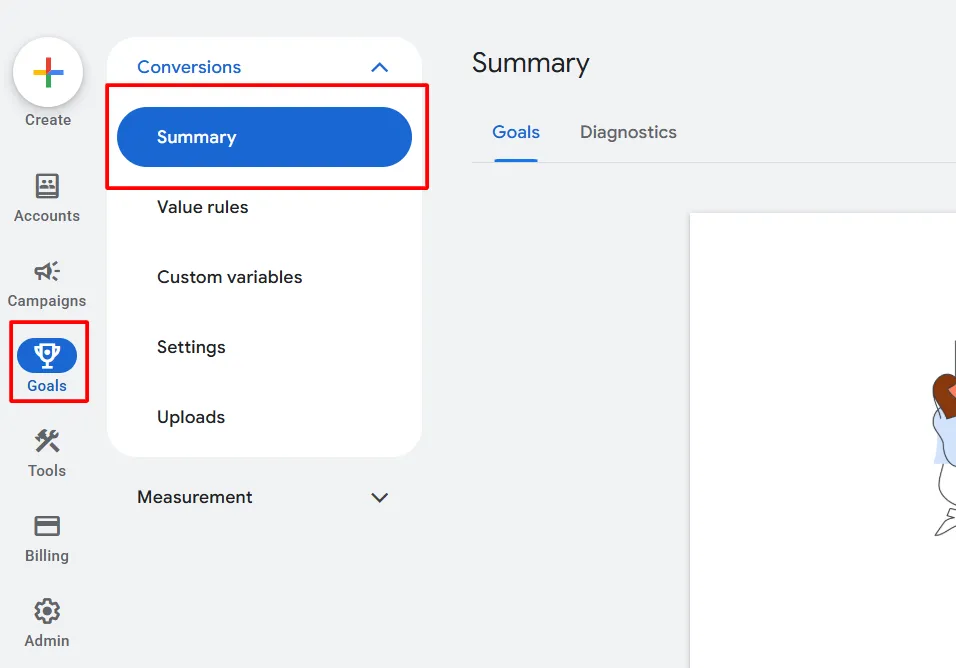Open the Uploads page
Screen dimensions: 956x668
tap(191, 417)
